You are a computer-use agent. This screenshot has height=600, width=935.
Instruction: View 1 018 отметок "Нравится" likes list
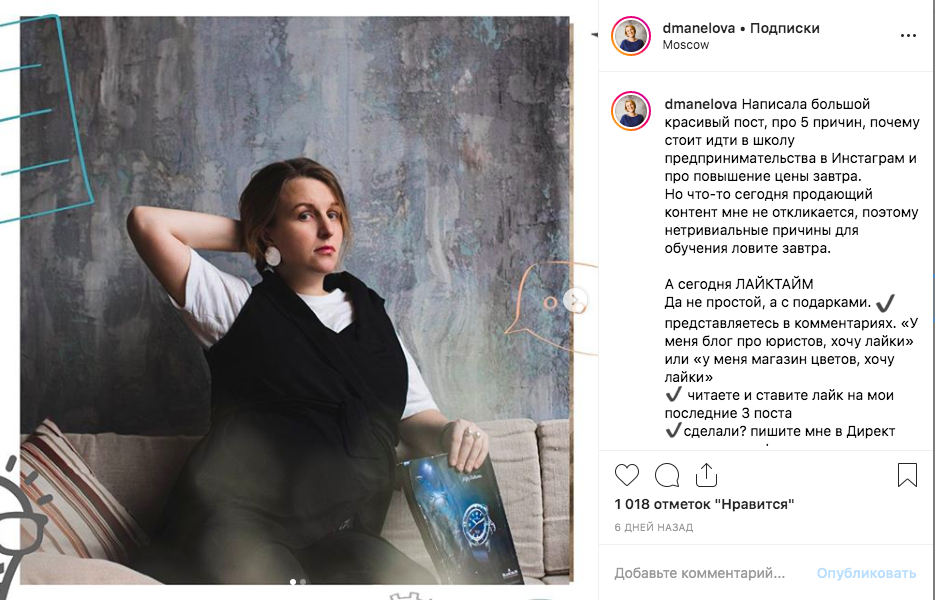coord(704,504)
